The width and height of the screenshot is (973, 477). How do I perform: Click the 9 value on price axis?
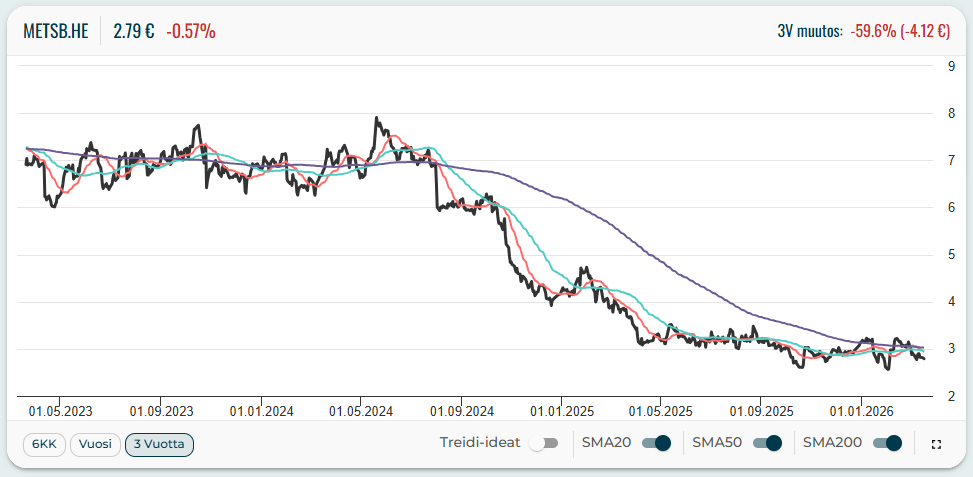pos(951,67)
